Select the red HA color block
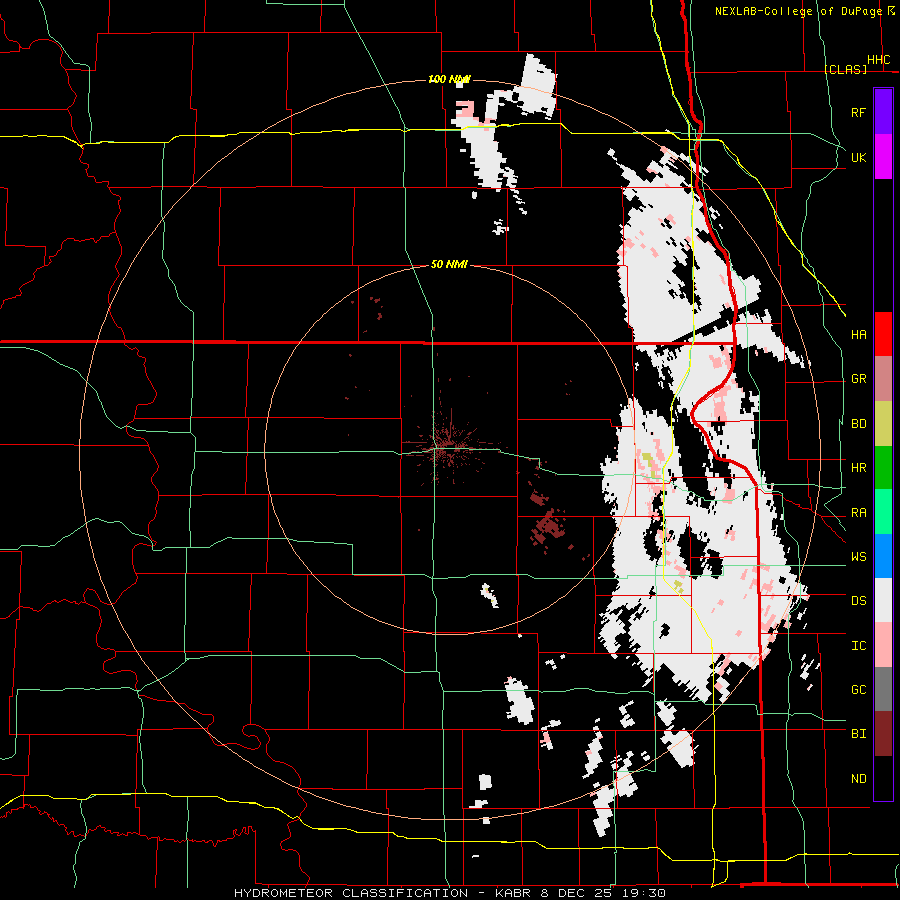 [x=883, y=334]
